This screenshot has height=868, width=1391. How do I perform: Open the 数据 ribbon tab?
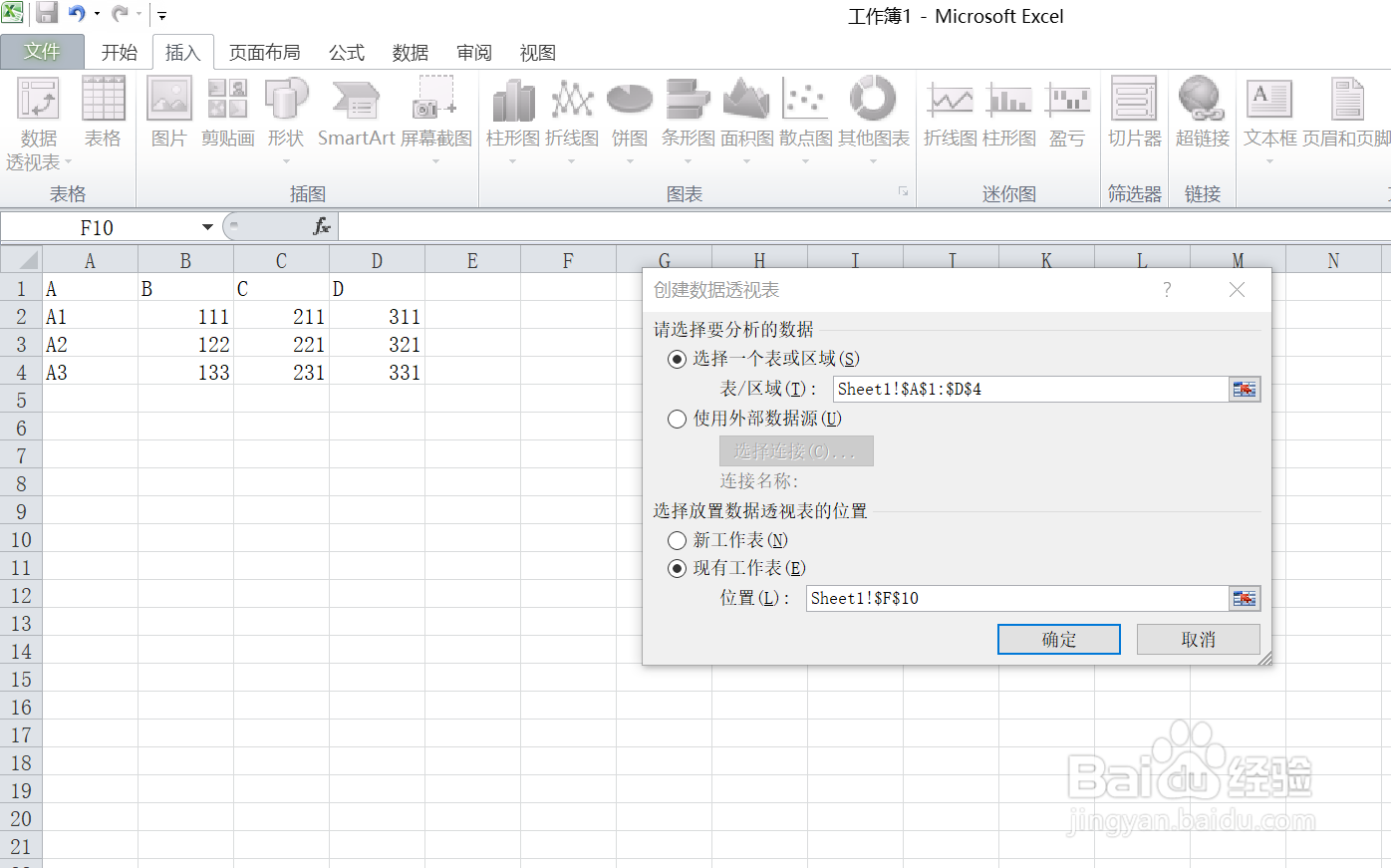(410, 52)
